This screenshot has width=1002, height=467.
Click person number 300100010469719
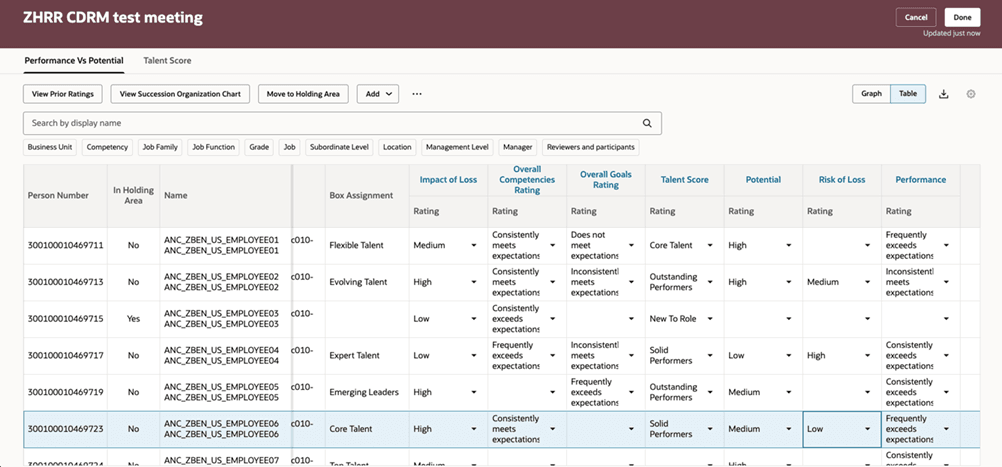tap(65, 392)
